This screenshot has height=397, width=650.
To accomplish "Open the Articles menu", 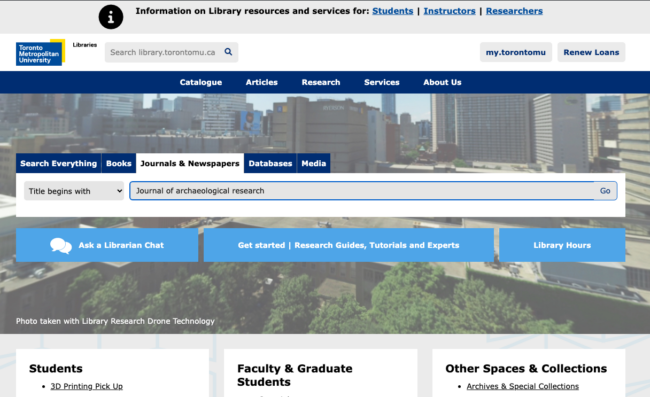I will pos(262,82).
